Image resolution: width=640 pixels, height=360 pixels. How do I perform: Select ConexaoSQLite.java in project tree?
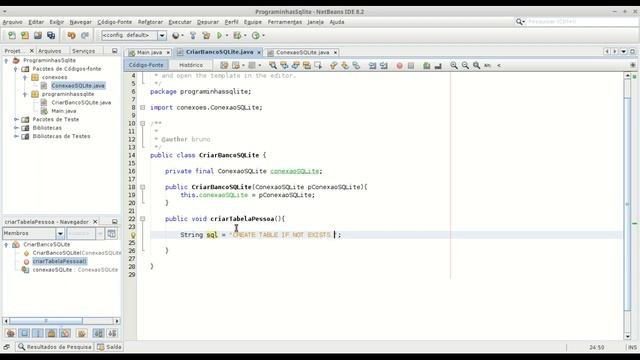[x=78, y=86]
